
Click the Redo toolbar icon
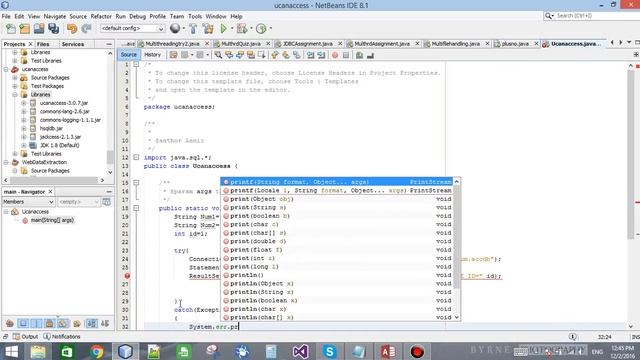[86, 29]
